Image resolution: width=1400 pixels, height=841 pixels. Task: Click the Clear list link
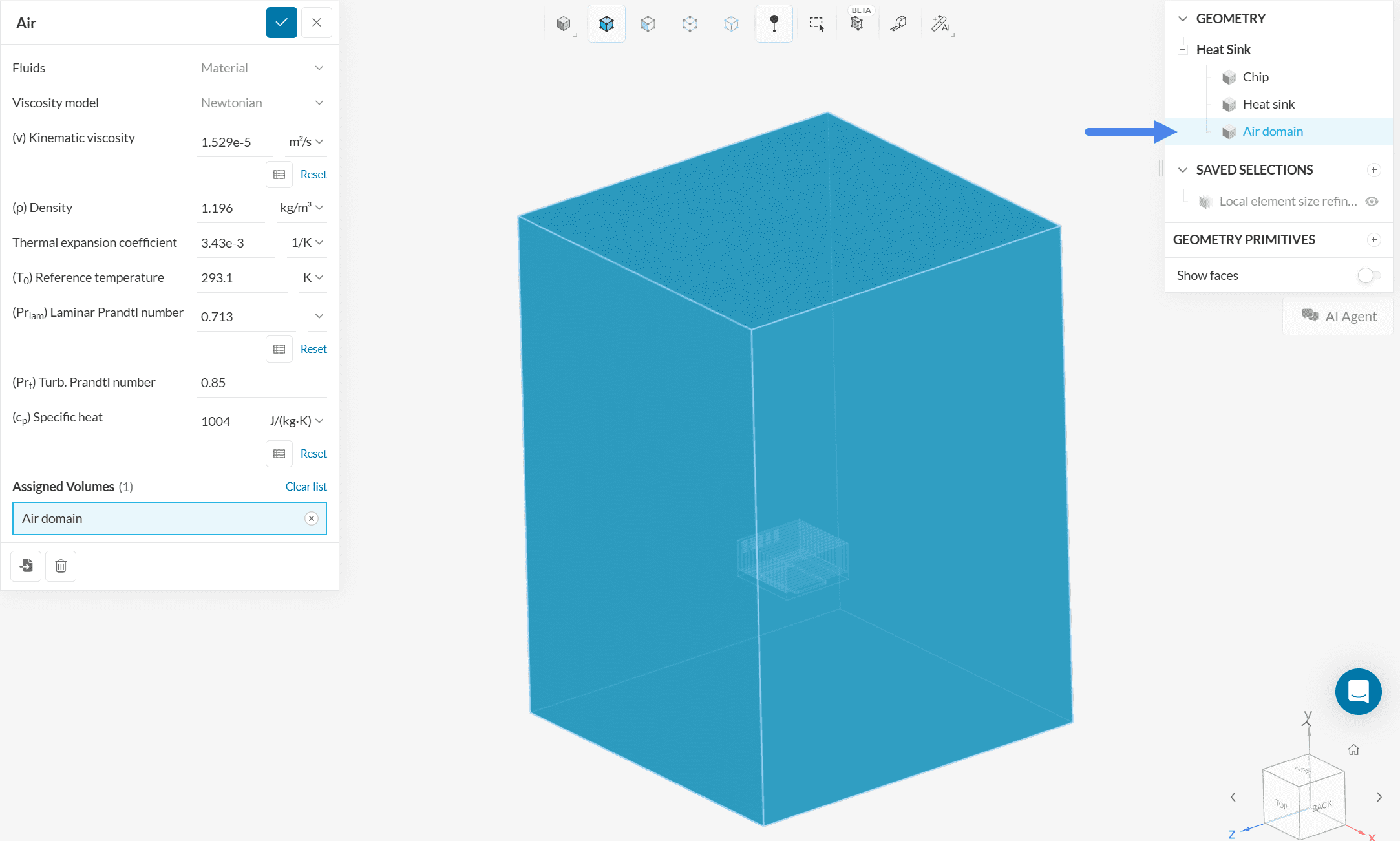306,486
